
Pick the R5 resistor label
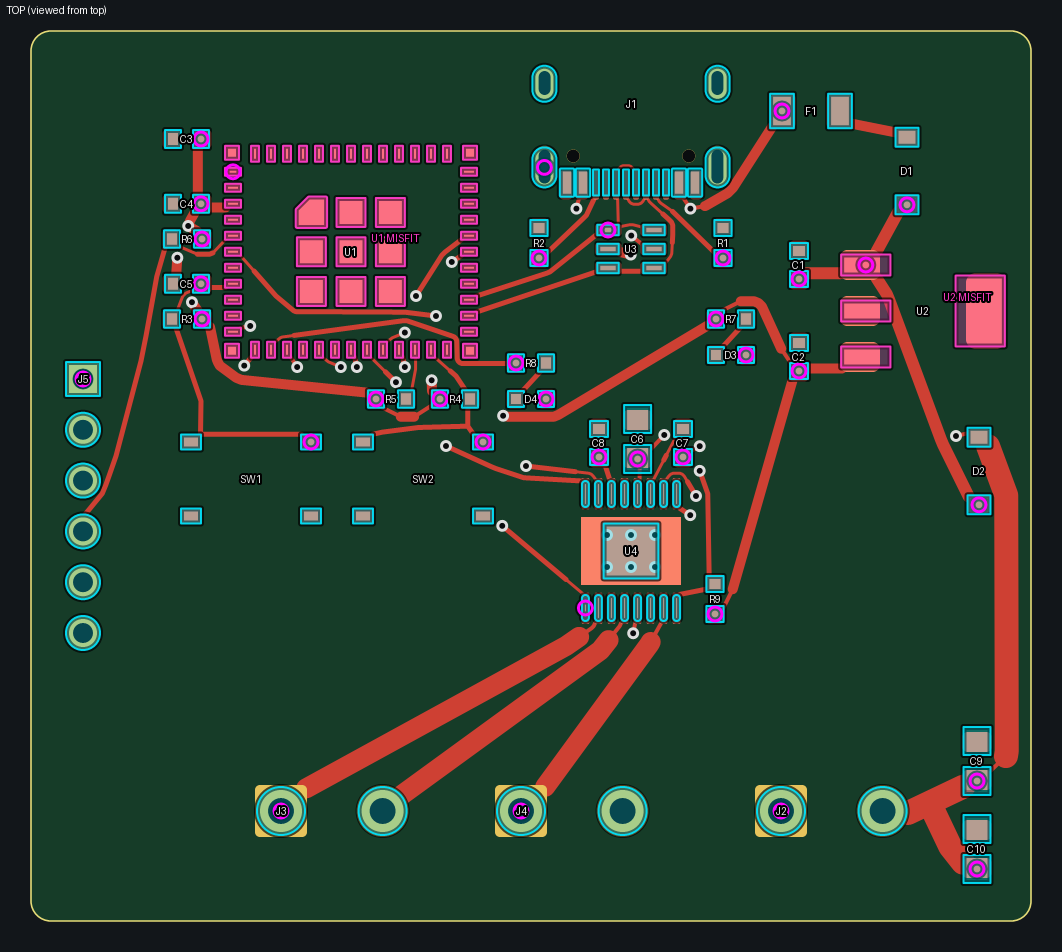(x=391, y=399)
